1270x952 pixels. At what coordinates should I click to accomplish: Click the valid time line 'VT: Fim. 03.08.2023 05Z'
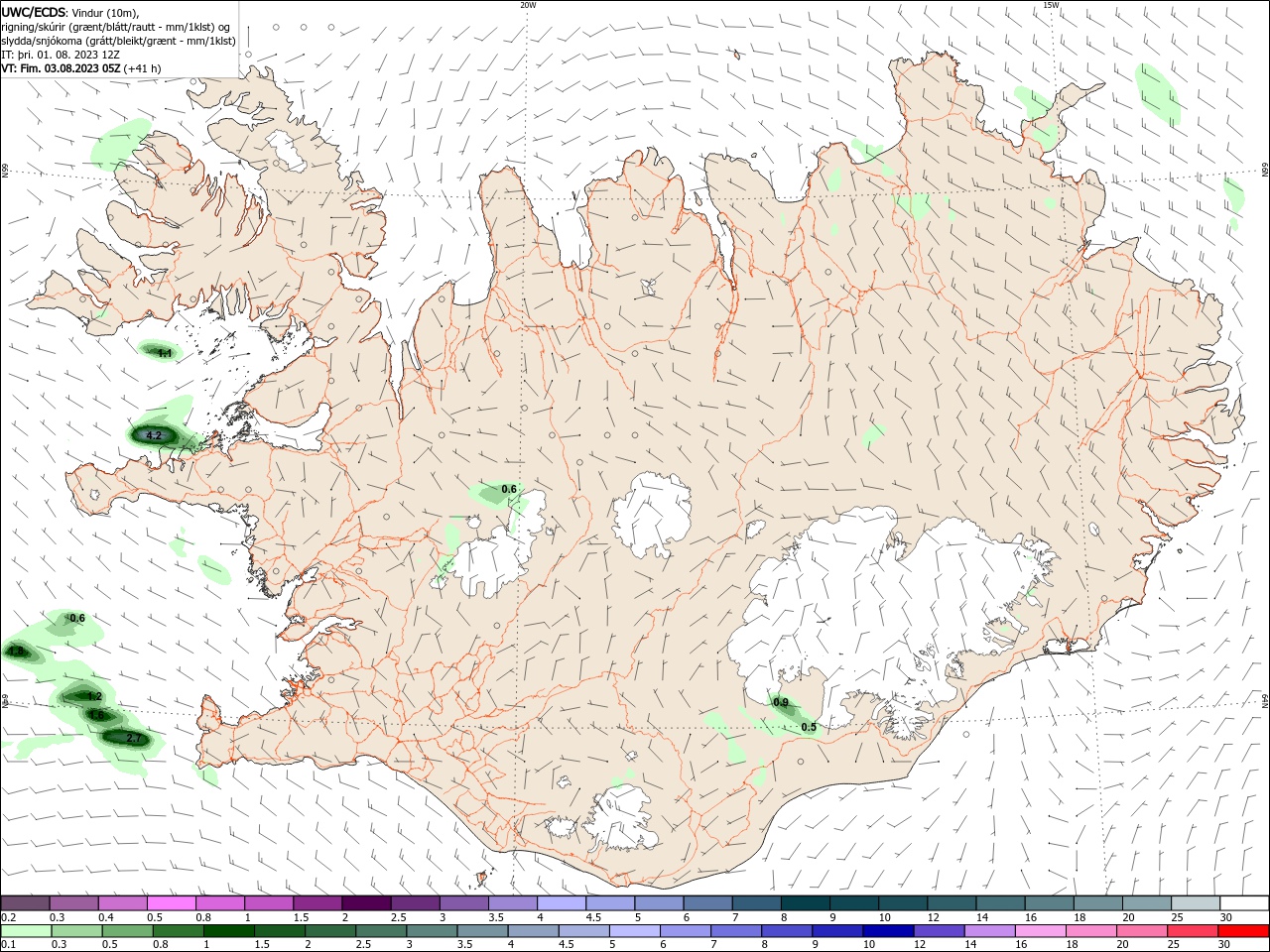[x=60, y=68]
